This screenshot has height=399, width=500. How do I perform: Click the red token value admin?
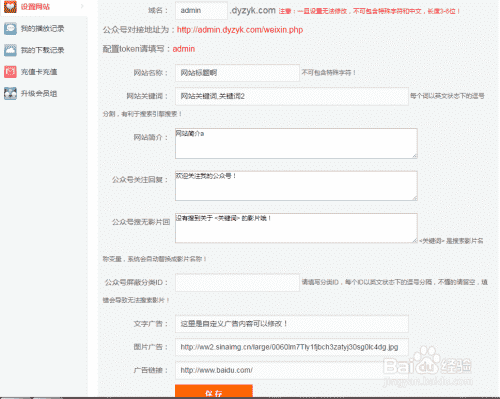(184, 49)
